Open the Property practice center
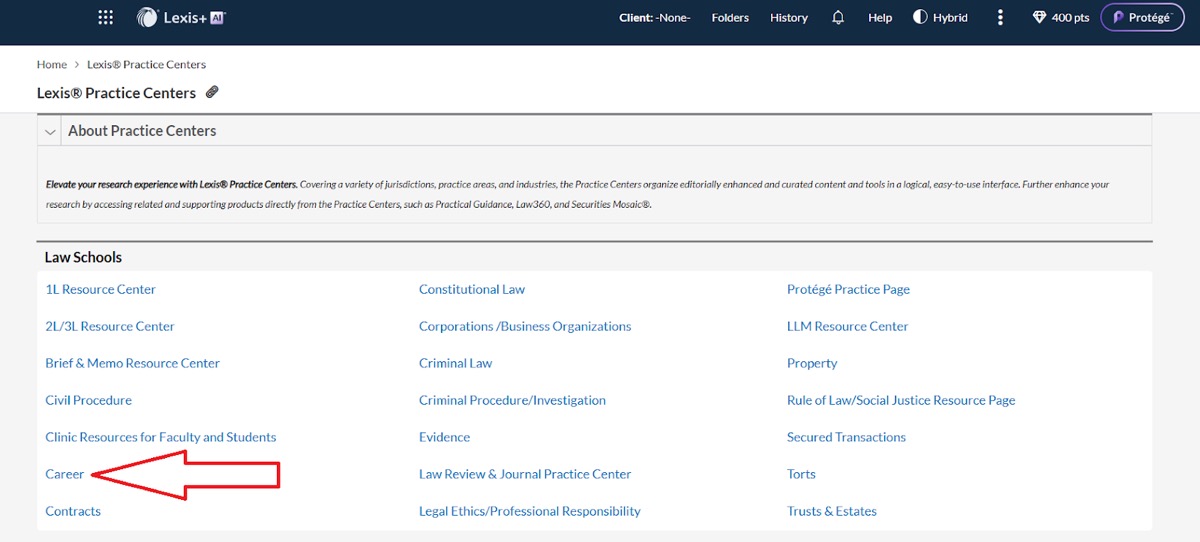The height and width of the screenshot is (542, 1200). pyautogui.click(x=812, y=363)
